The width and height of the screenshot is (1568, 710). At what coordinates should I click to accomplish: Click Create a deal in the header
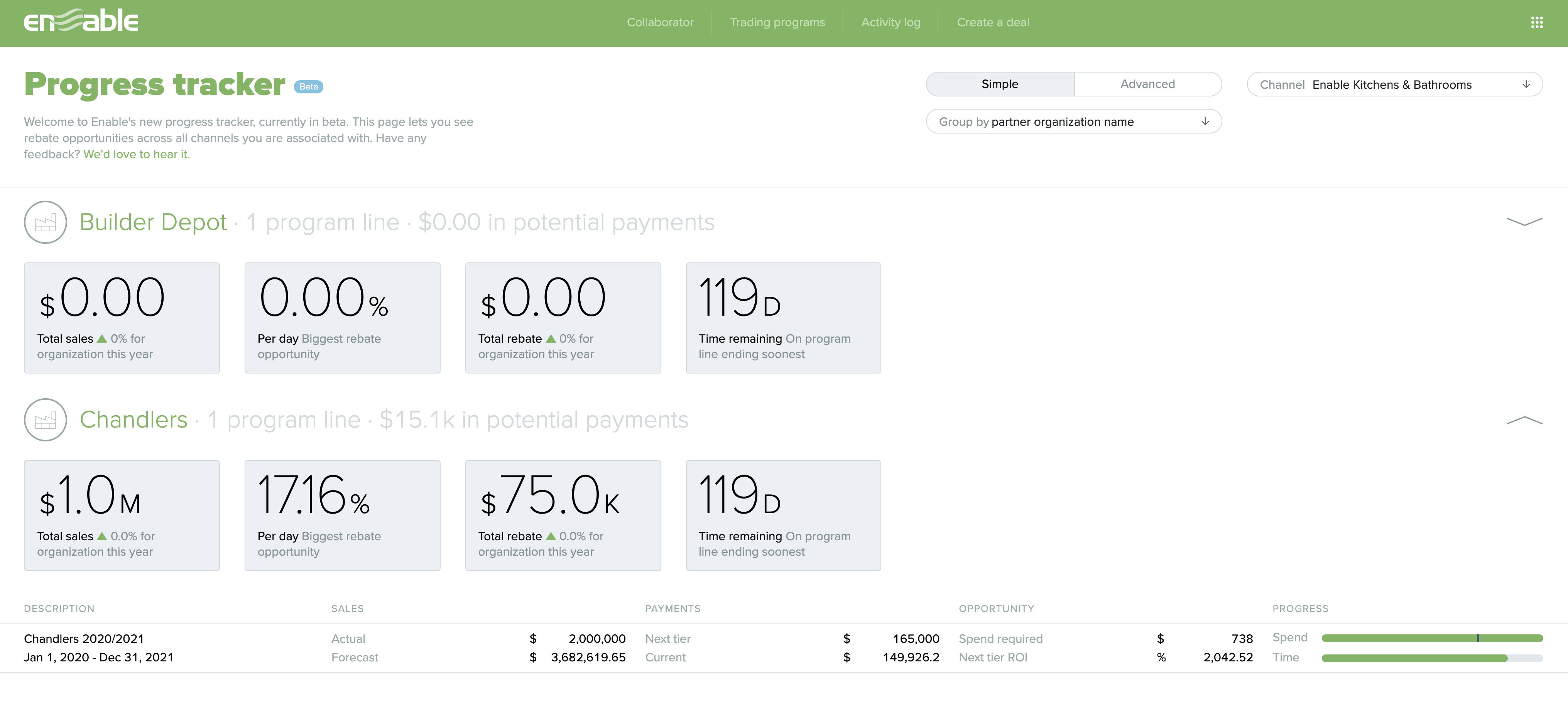[x=993, y=22]
